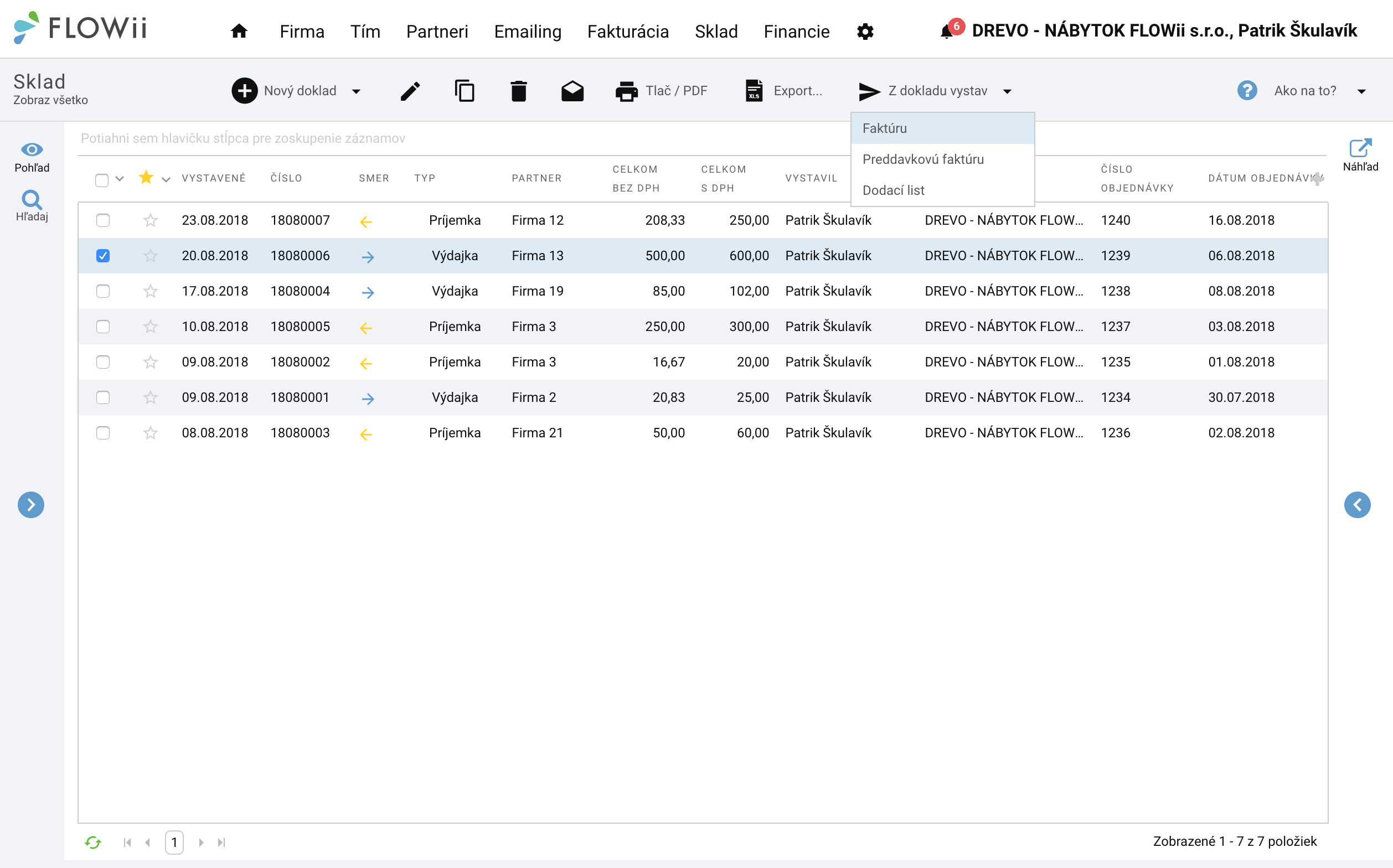Open the notifications bell
Screen dimensions: 1393x868
pyautogui.click(x=947, y=32)
